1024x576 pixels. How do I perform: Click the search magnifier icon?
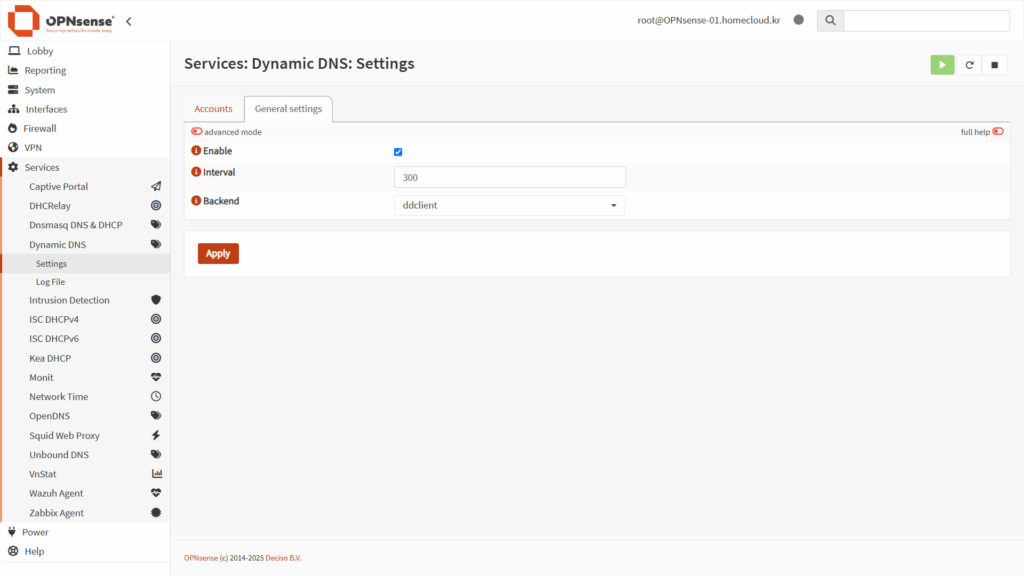831,21
